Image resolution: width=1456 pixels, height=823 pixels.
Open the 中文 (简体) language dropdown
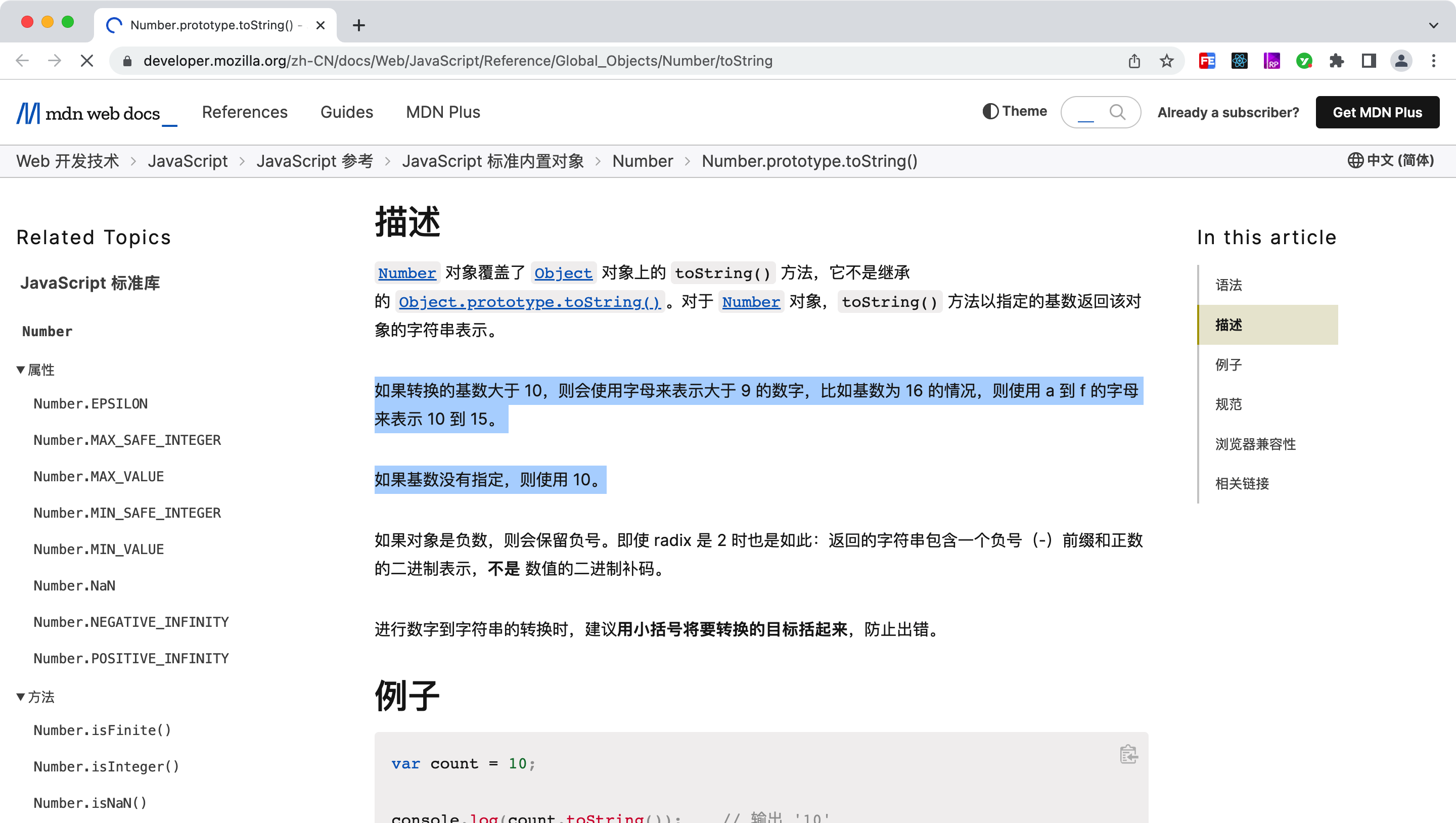tap(1390, 161)
